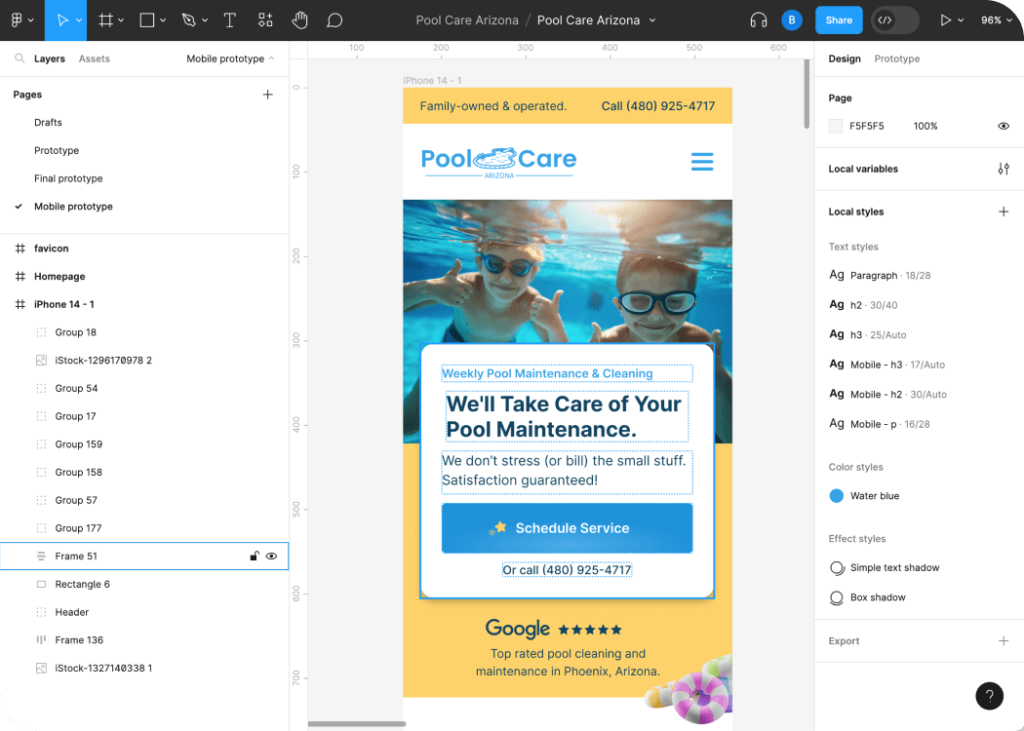
Task: Click the 100% page opacity field
Action: tap(925, 126)
